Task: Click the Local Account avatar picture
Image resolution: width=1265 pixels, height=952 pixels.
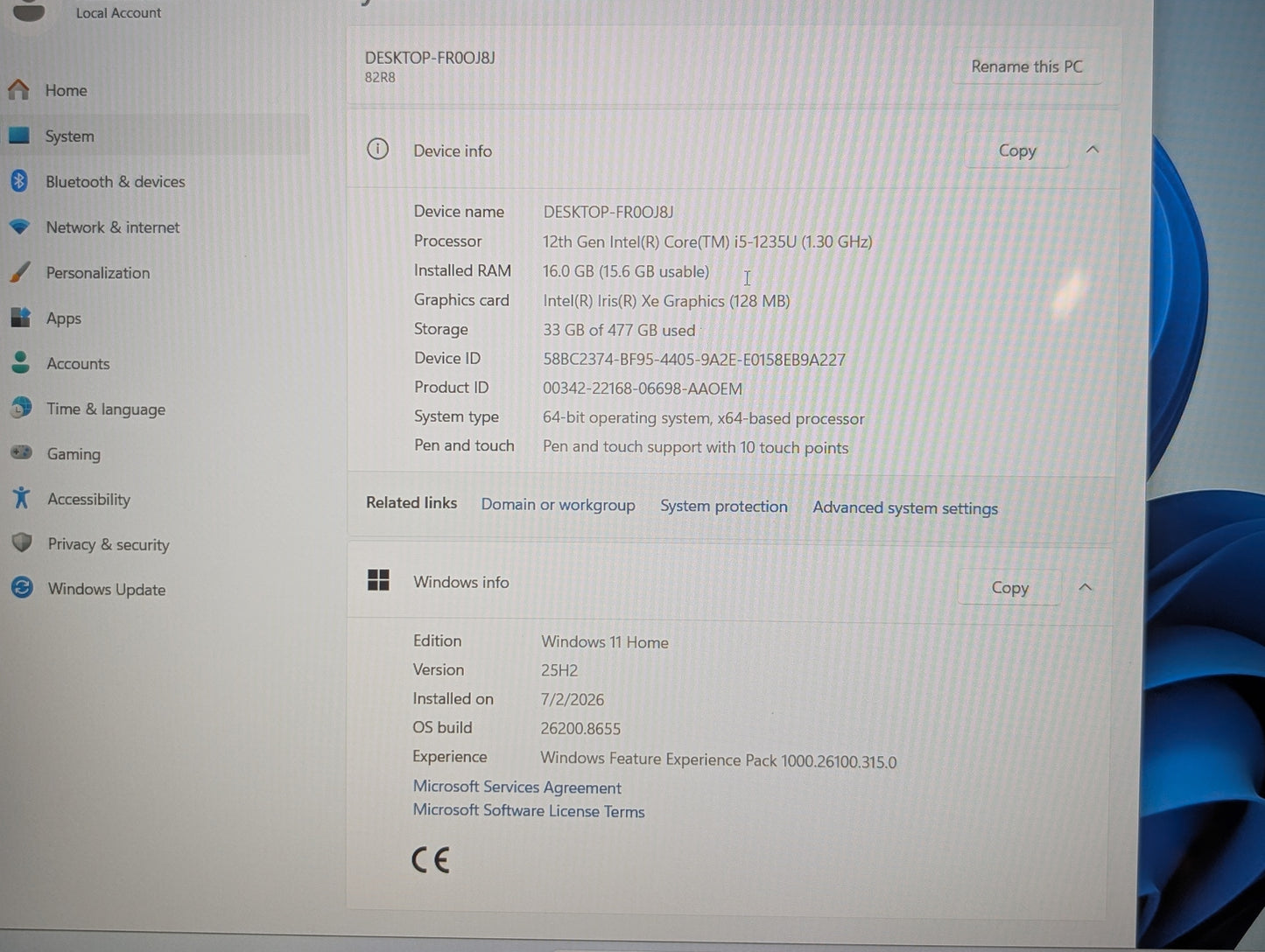Action: coord(29,10)
